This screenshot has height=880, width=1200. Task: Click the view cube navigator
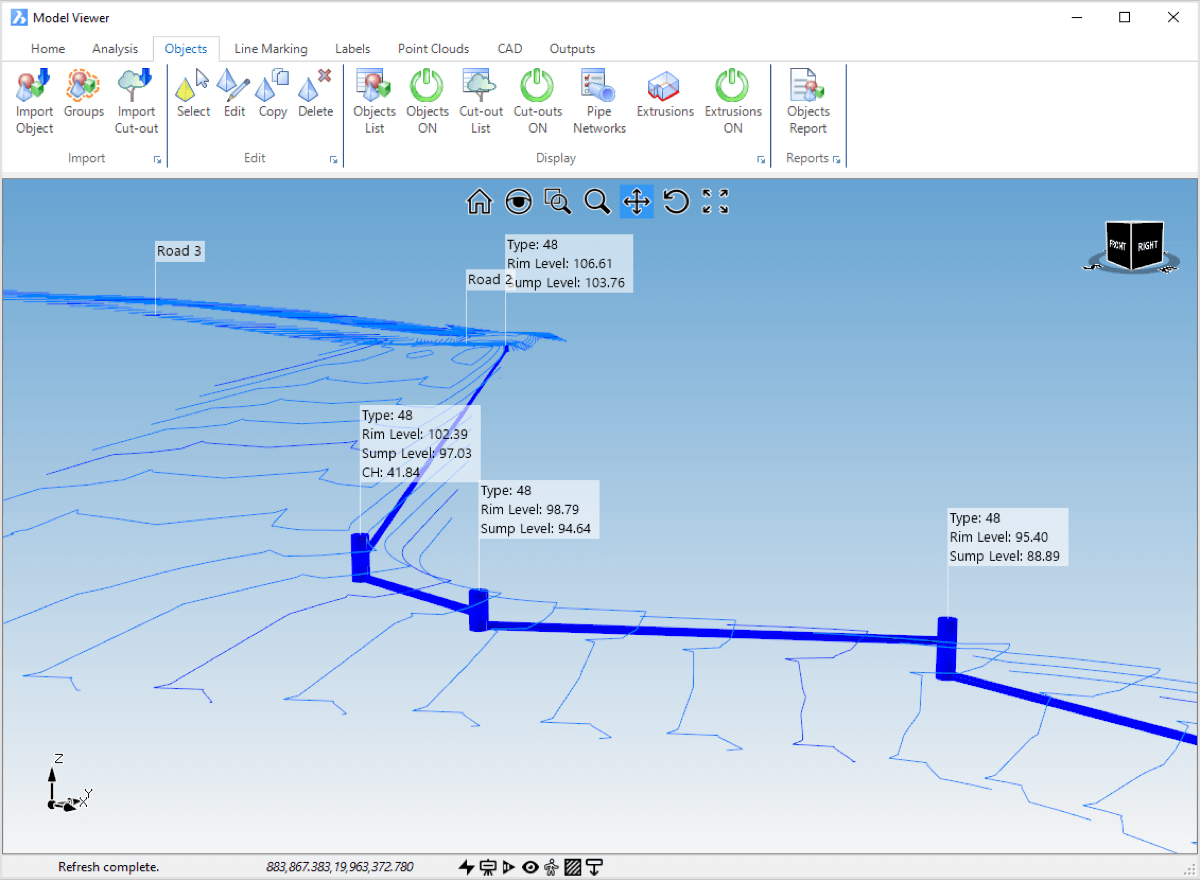[1134, 246]
